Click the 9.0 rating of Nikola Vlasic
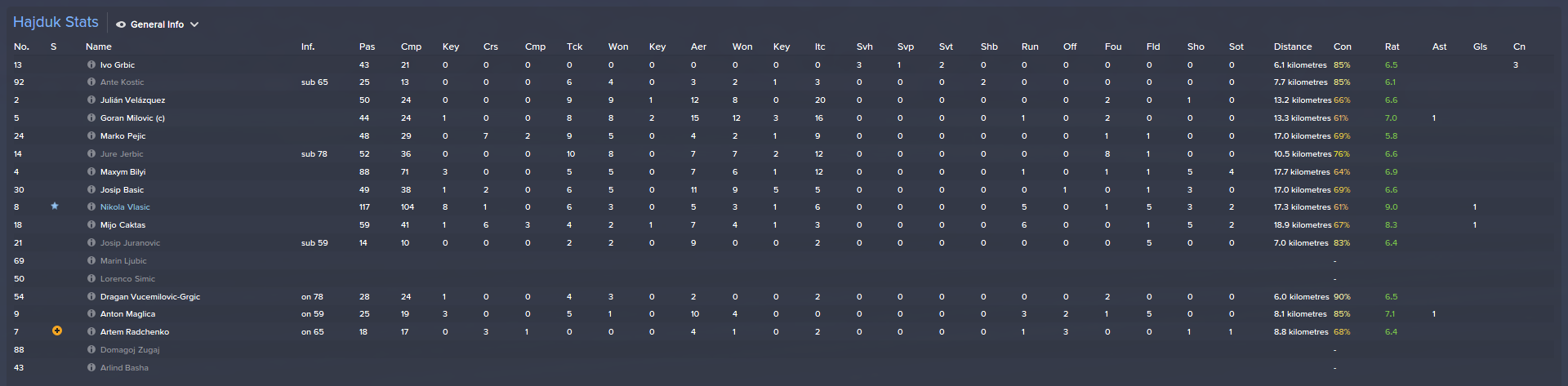The image size is (1568, 386). pyautogui.click(x=1391, y=207)
